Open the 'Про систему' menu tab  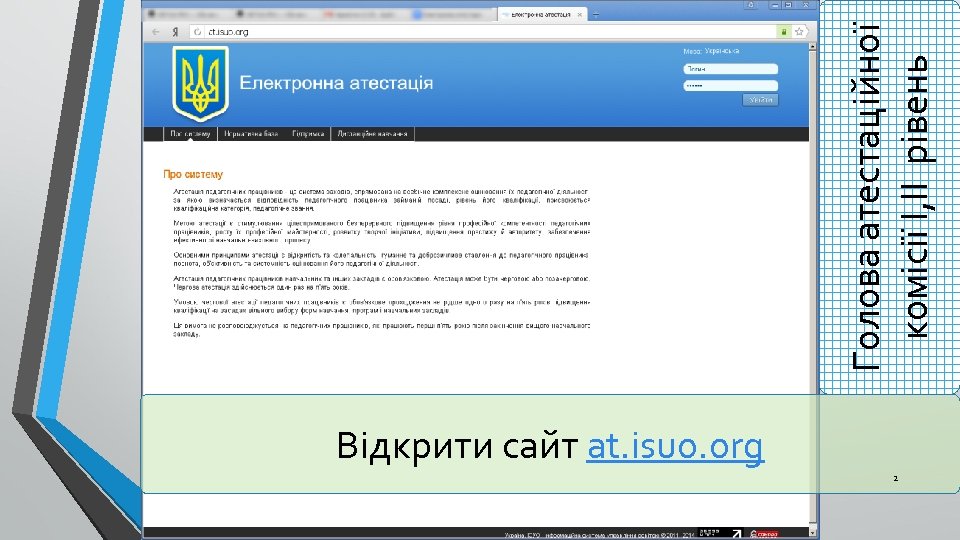click(x=190, y=133)
